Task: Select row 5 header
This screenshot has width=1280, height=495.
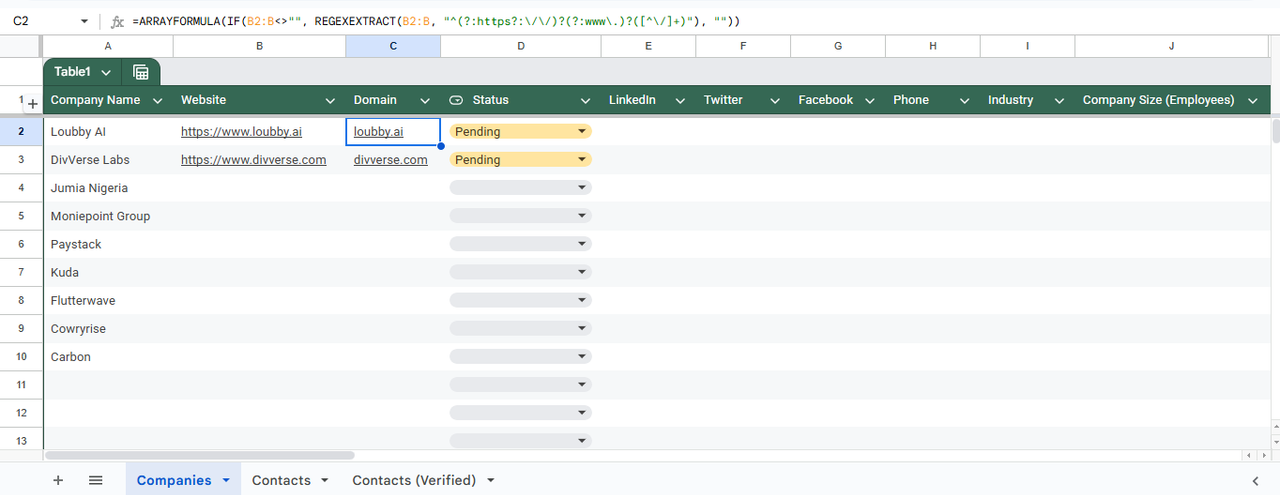Action: pyautogui.click(x=21, y=216)
